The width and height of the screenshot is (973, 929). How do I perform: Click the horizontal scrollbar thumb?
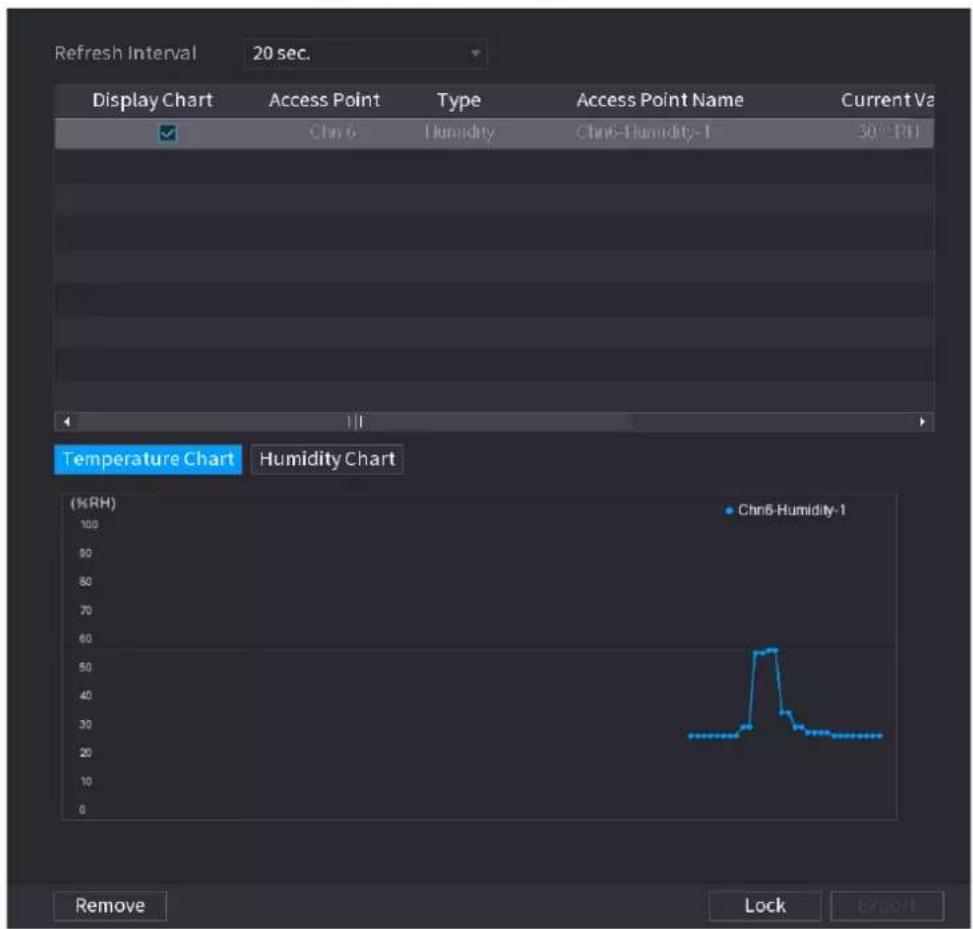tap(356, 422)
